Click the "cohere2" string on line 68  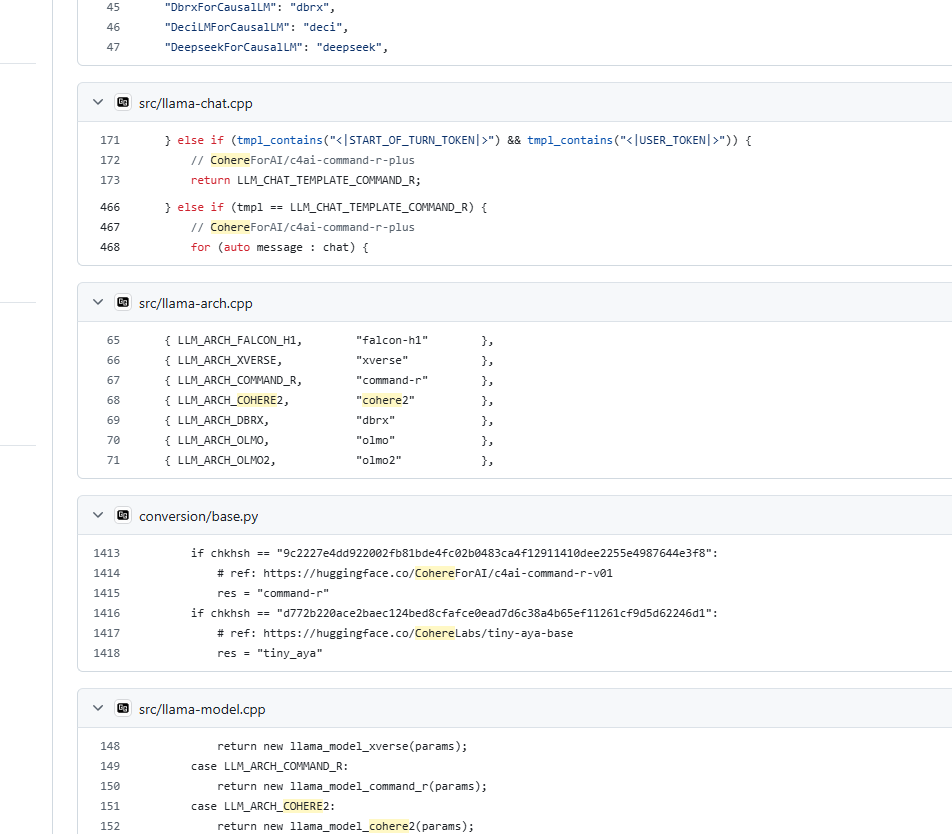click(x=385, y=400)
